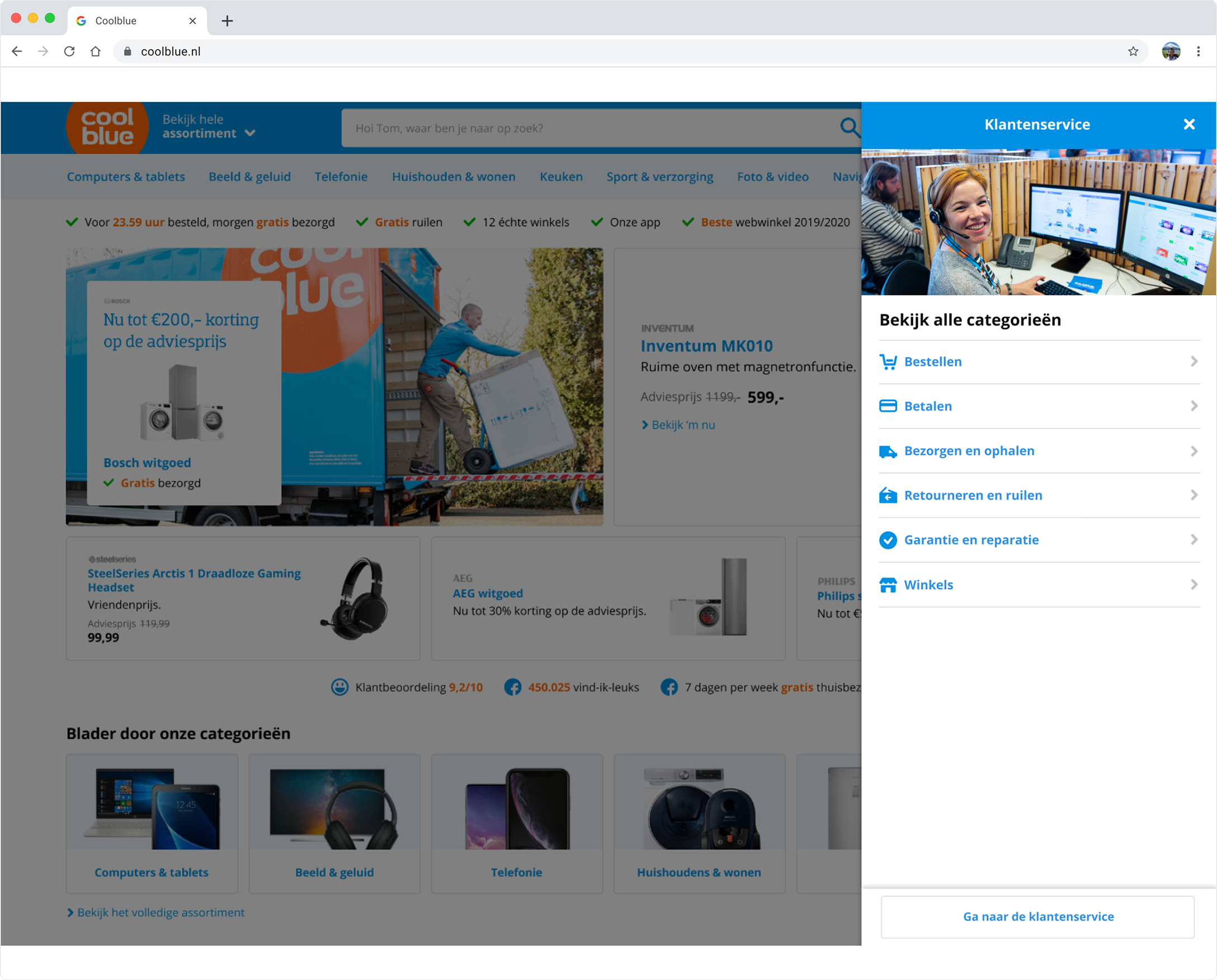1217x980 pixels.
Task: Click the SteelSeries headset product image
Action: click(x=355, y=599)
